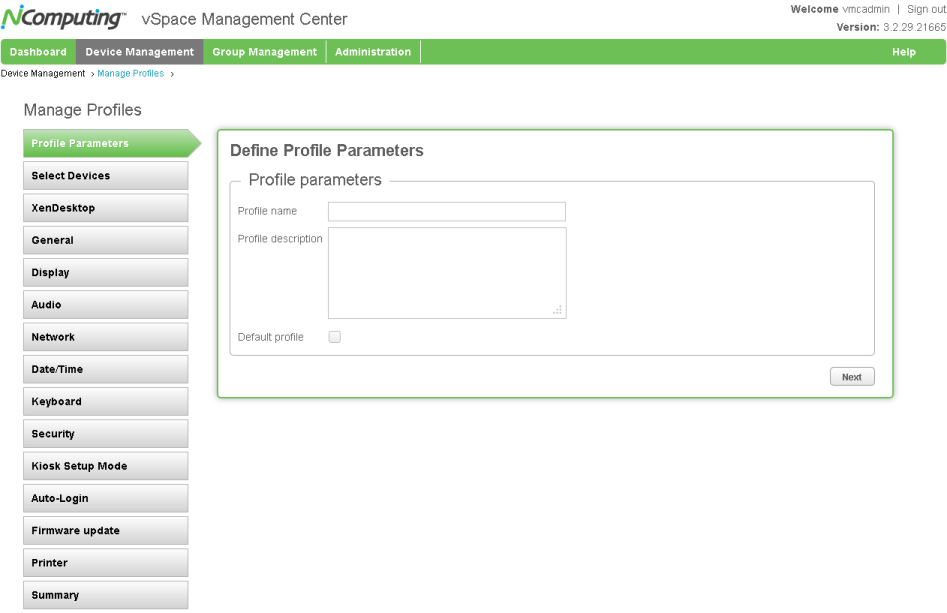947x613 pixels.
Task: Jump to Kiosk Setup Mode
Action: [x=106, y=466]
